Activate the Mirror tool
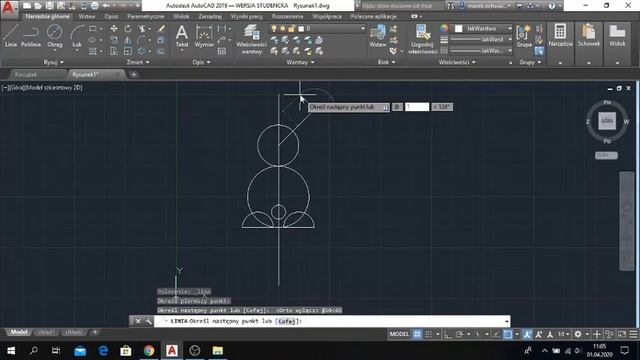The image size is (640, 360). pyautogui.click(x=128, y=40)
